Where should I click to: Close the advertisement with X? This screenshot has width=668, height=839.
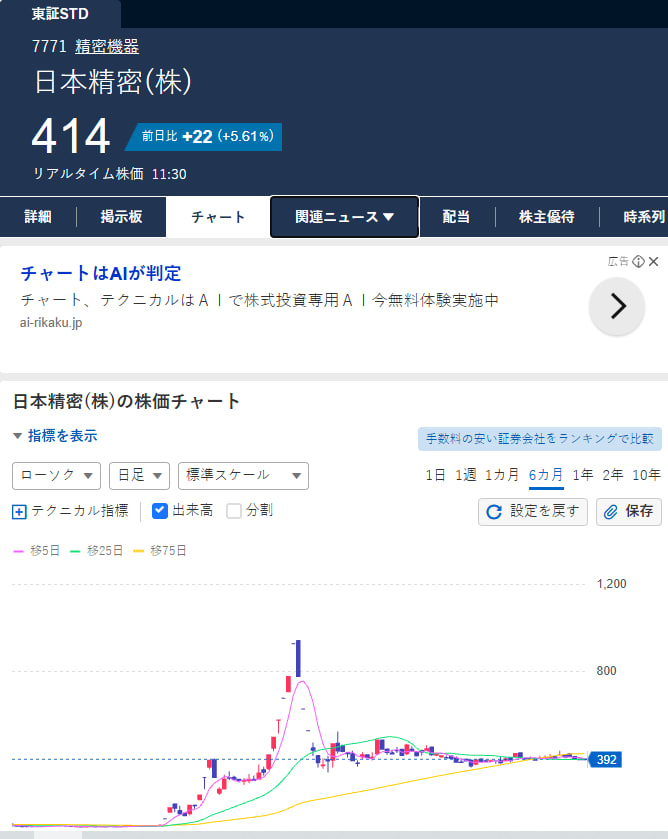pos(654,261)
